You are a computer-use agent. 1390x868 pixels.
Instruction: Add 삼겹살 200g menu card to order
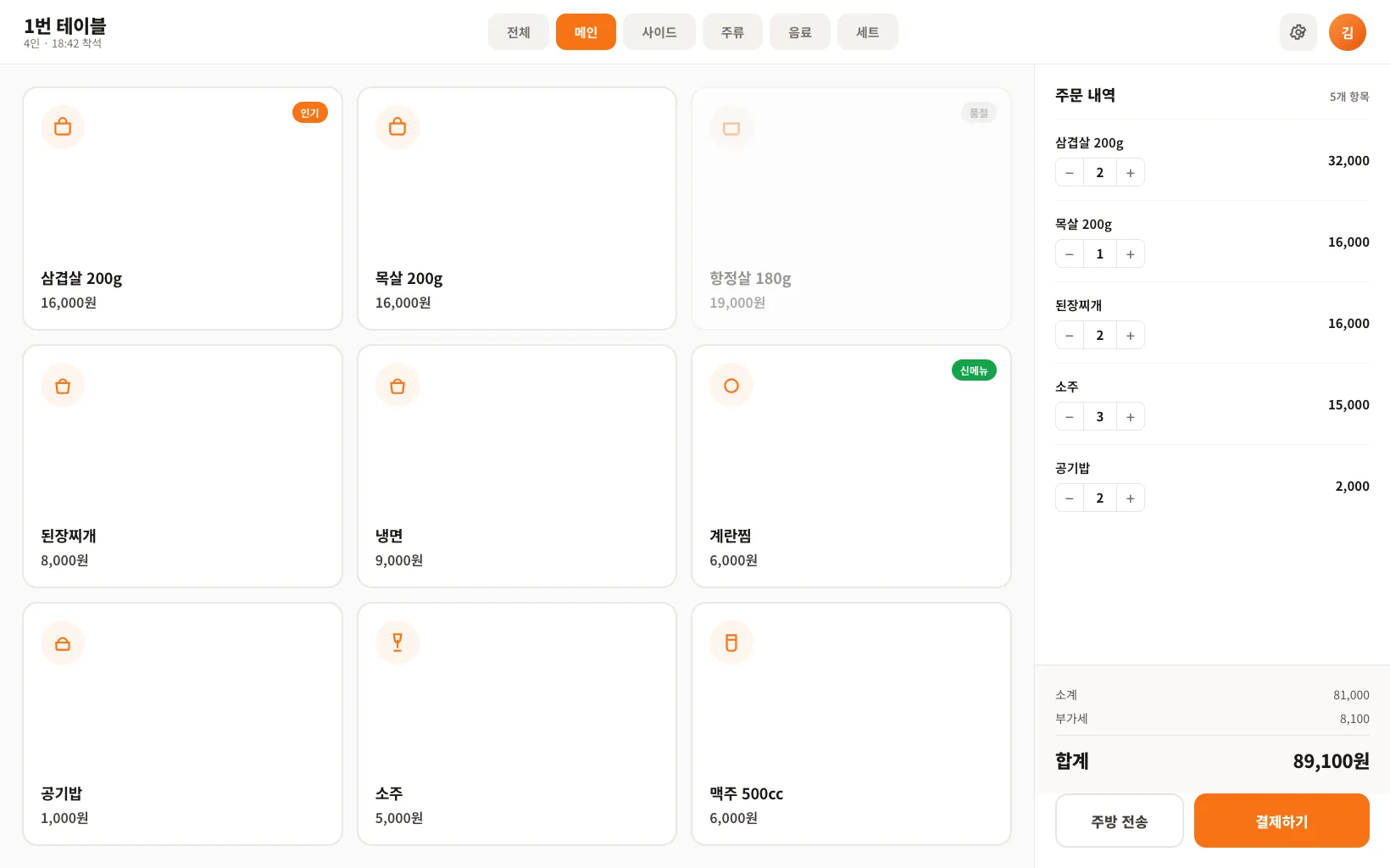(182, 209)
